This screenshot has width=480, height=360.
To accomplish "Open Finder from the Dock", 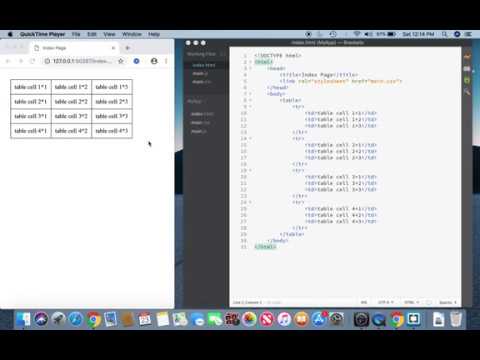I will [x=23, y=319].
